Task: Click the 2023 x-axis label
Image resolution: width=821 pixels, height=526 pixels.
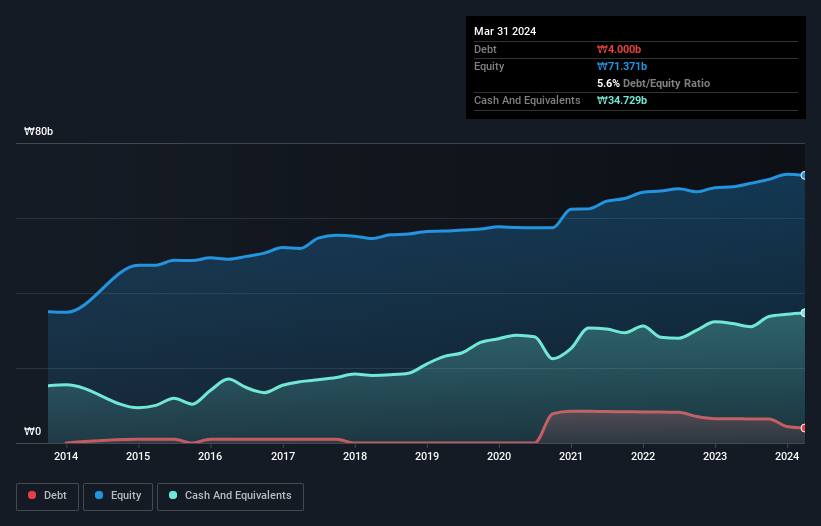Action: click(x=715, y=456)
